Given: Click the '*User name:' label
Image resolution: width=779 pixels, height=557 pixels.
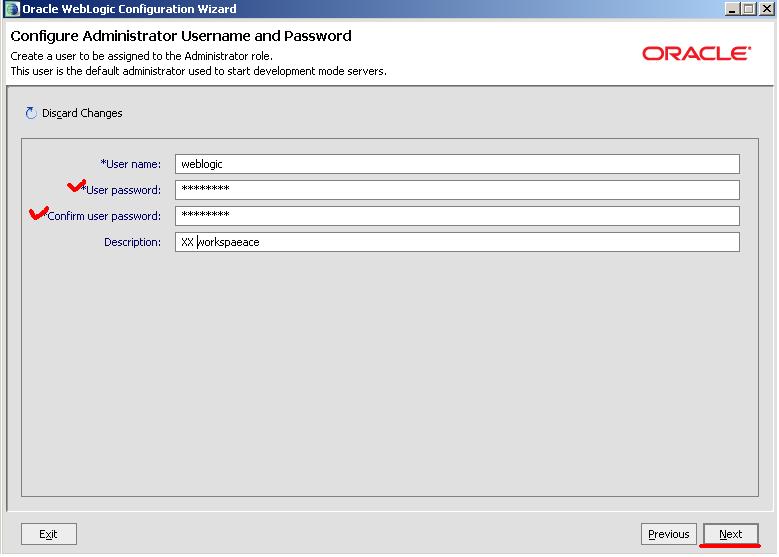Looking at the screenshot, I should coord(131,164).
